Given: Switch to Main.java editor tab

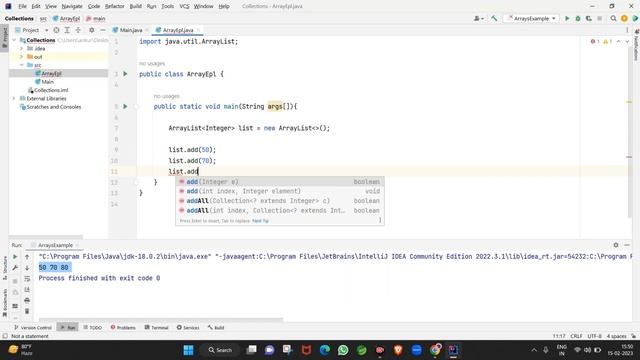Looking at the screenshot, I should coord(131,30).
